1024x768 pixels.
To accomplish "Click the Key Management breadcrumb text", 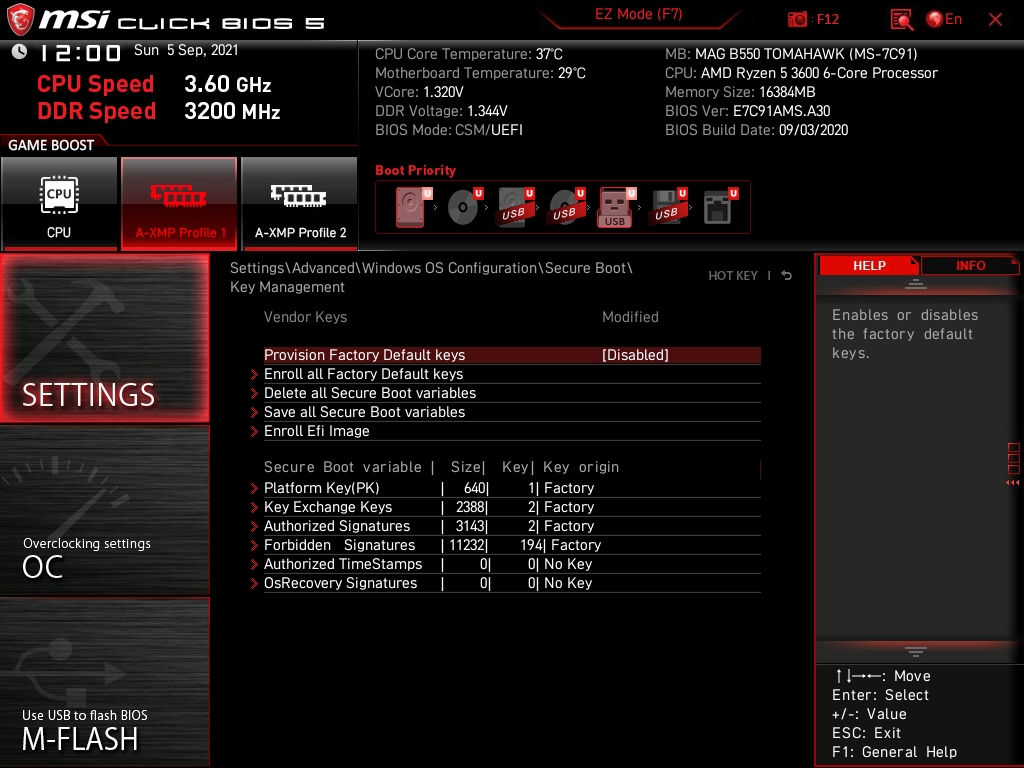I will point(287,287).
